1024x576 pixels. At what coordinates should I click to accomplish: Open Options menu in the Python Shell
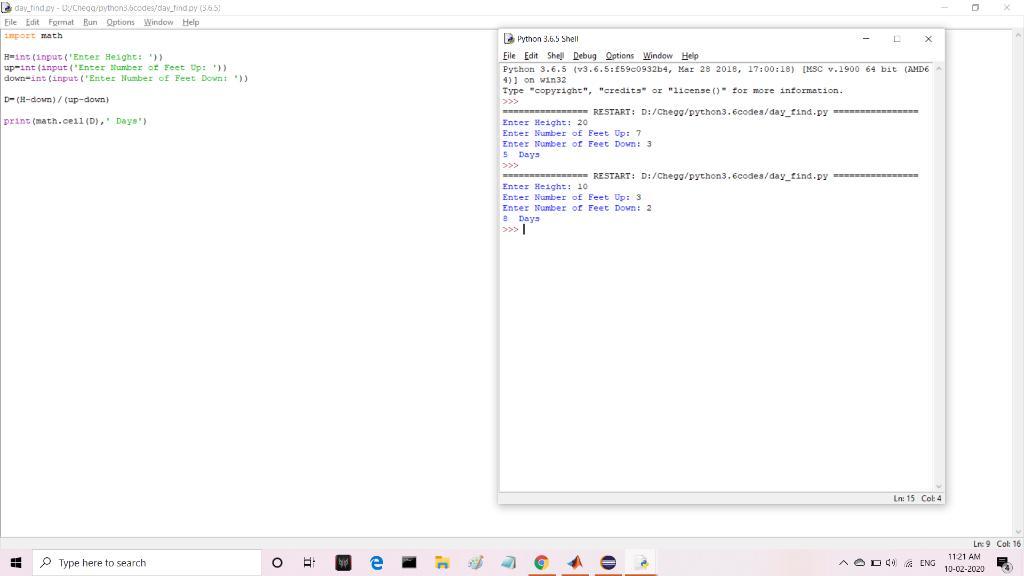click(x=619, y=56)
